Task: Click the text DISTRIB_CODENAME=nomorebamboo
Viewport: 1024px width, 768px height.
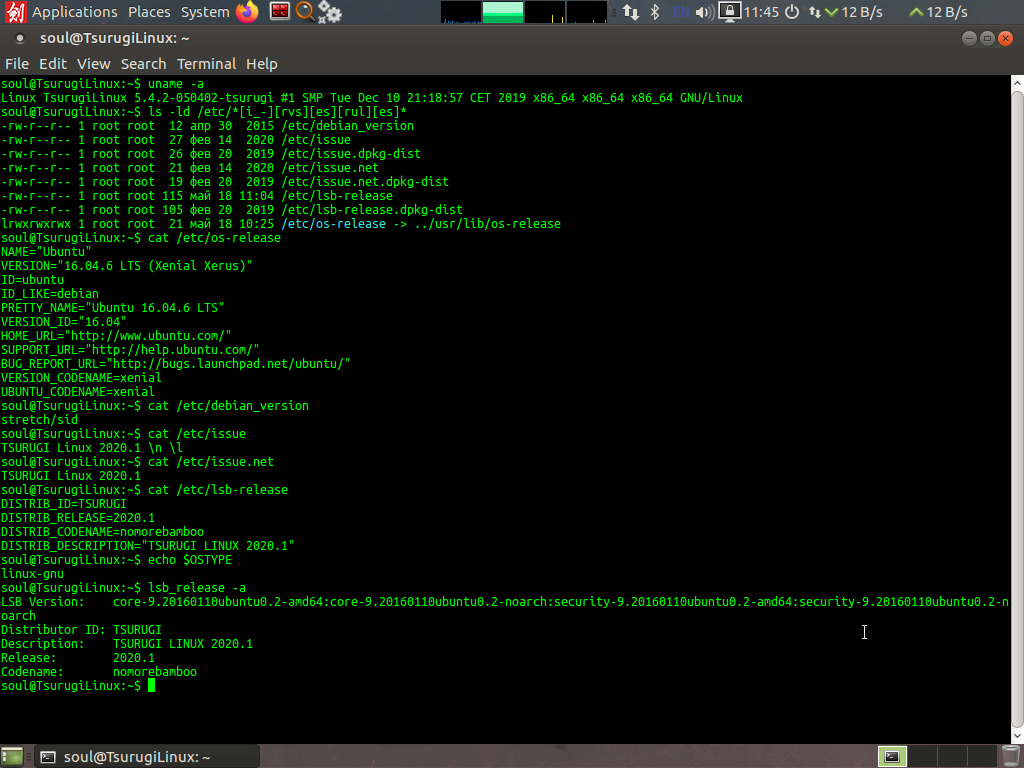Action: pyautogui.click(x=103, y=532)
